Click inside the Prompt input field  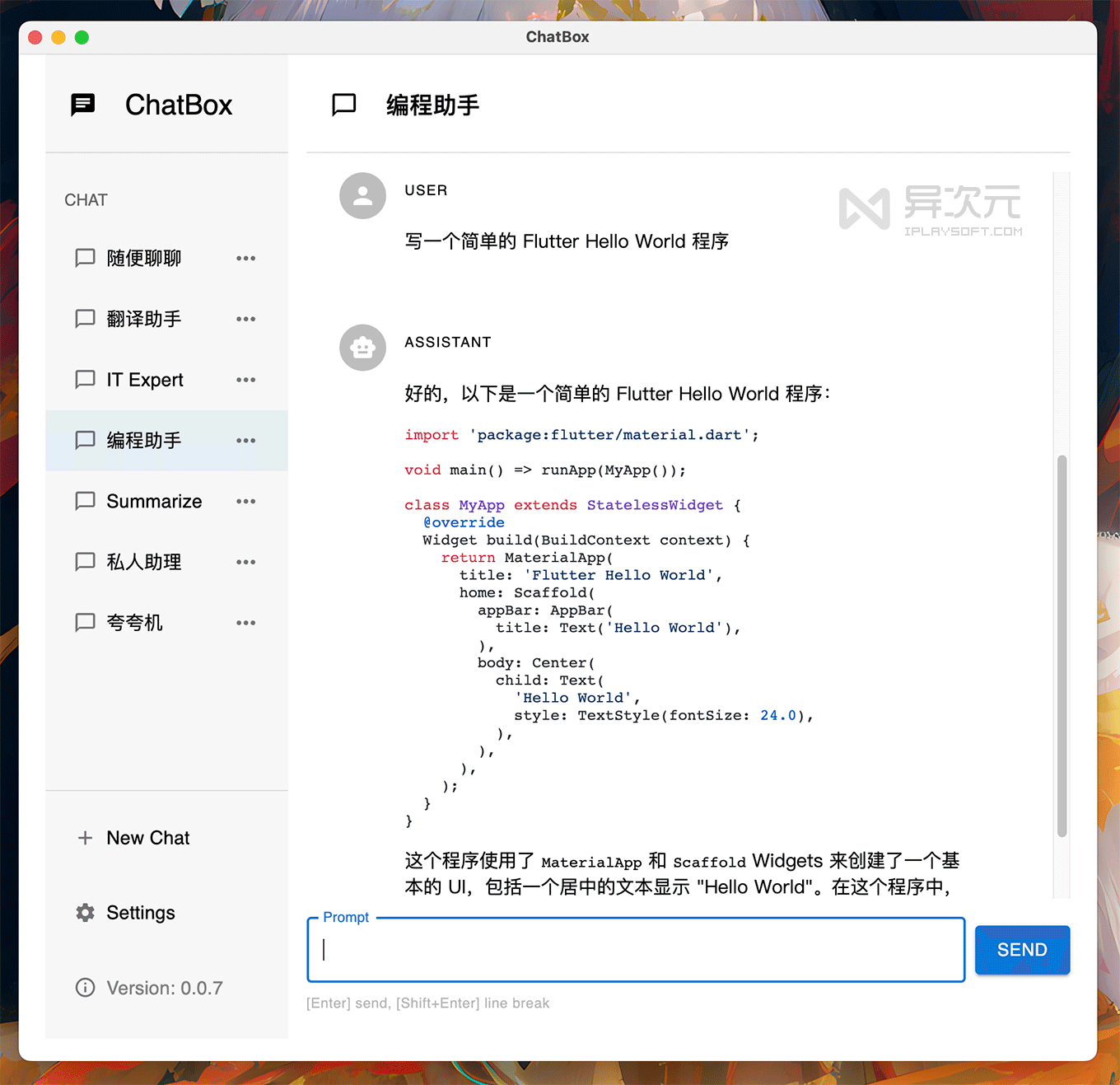(634, 950)
